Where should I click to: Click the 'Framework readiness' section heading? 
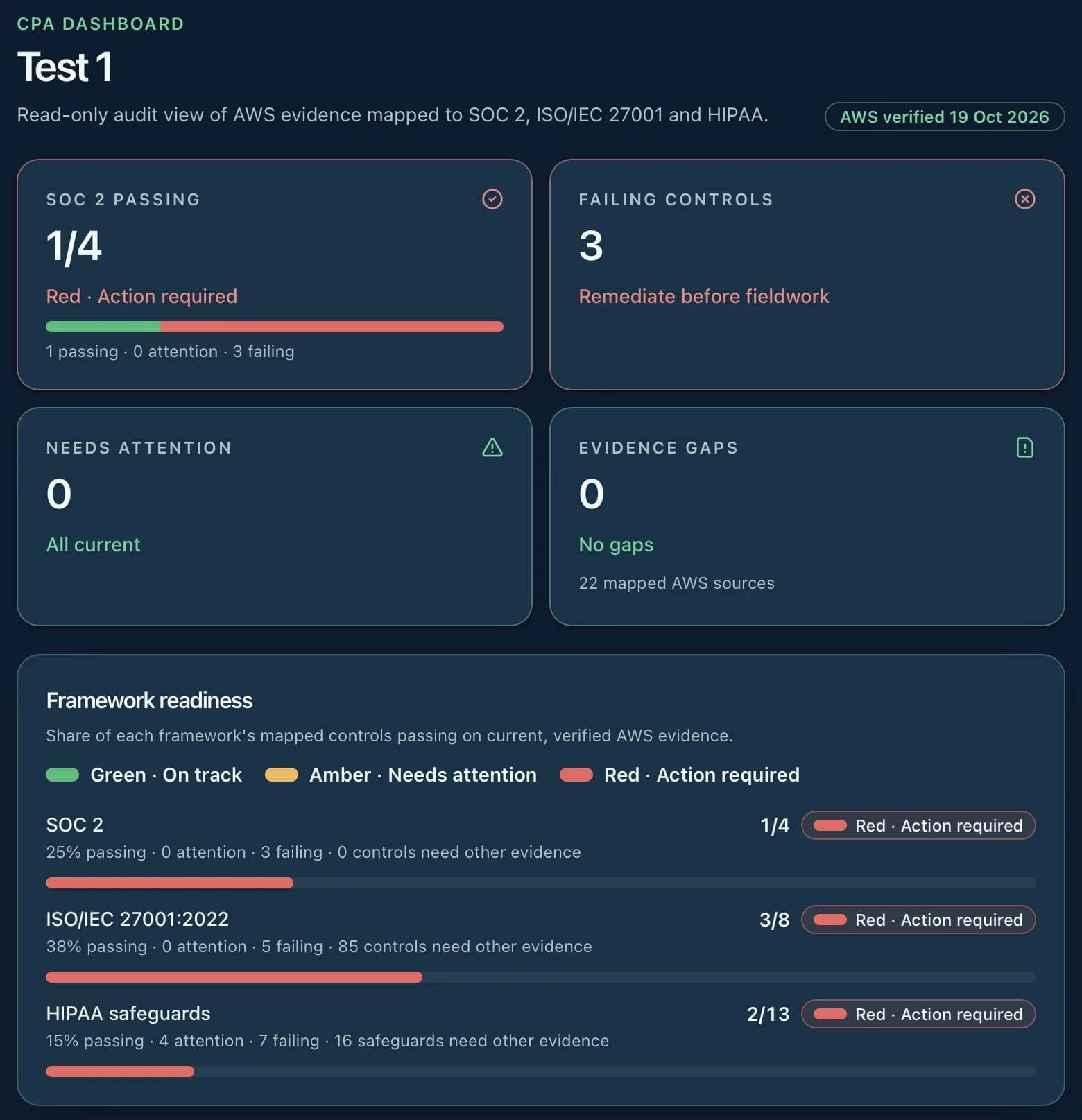[149, 700]
